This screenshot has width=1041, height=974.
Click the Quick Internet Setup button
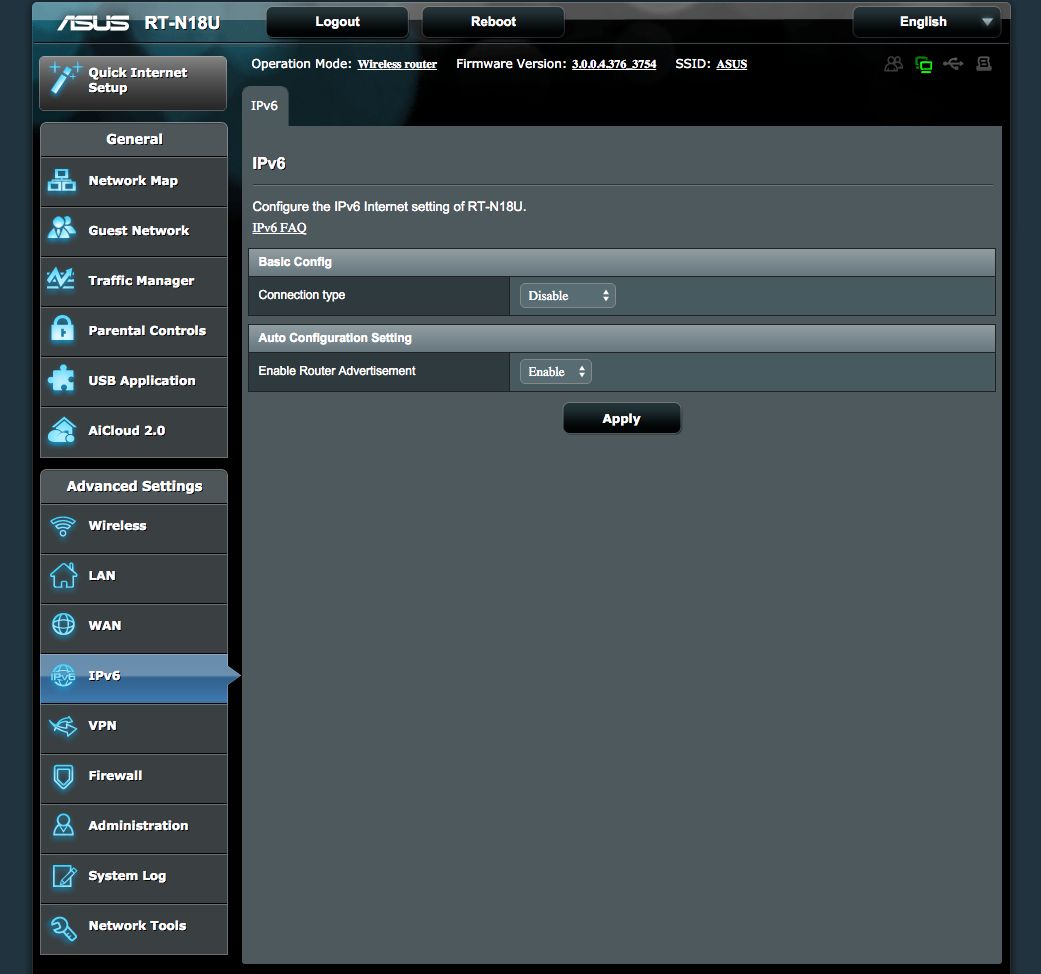point(133,83)
